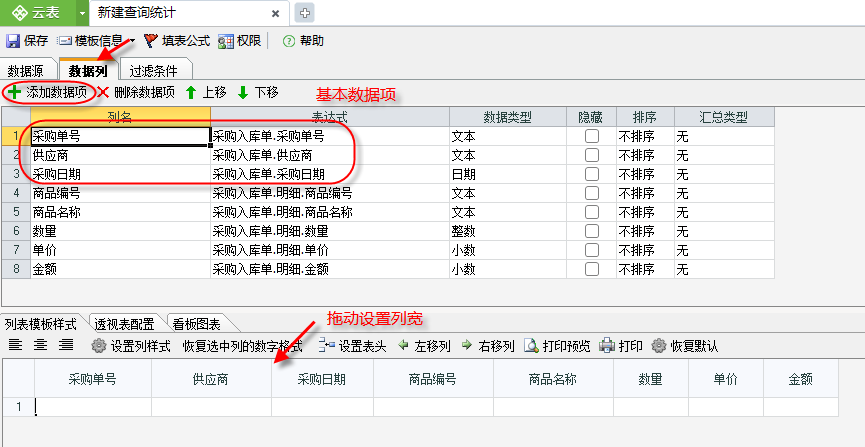Open 汇总类型 cell for 金额 row
The height and width of the screenshot is (447, 865).
pos(724,269)
